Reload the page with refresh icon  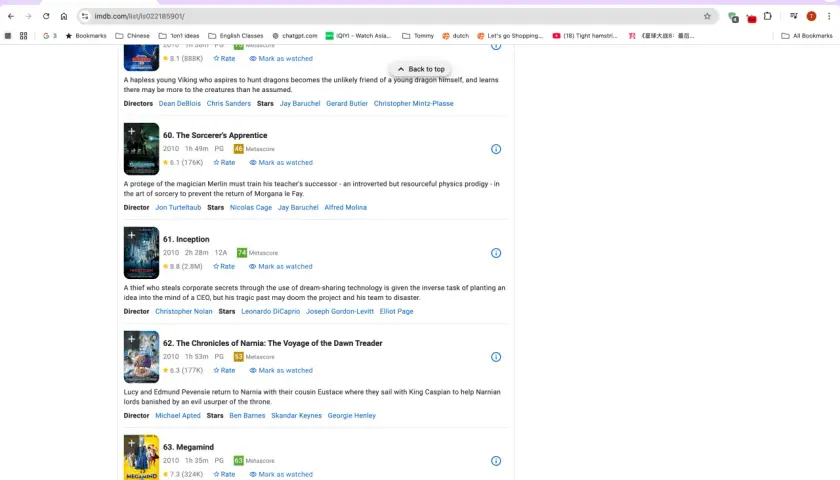pos(46,16)
